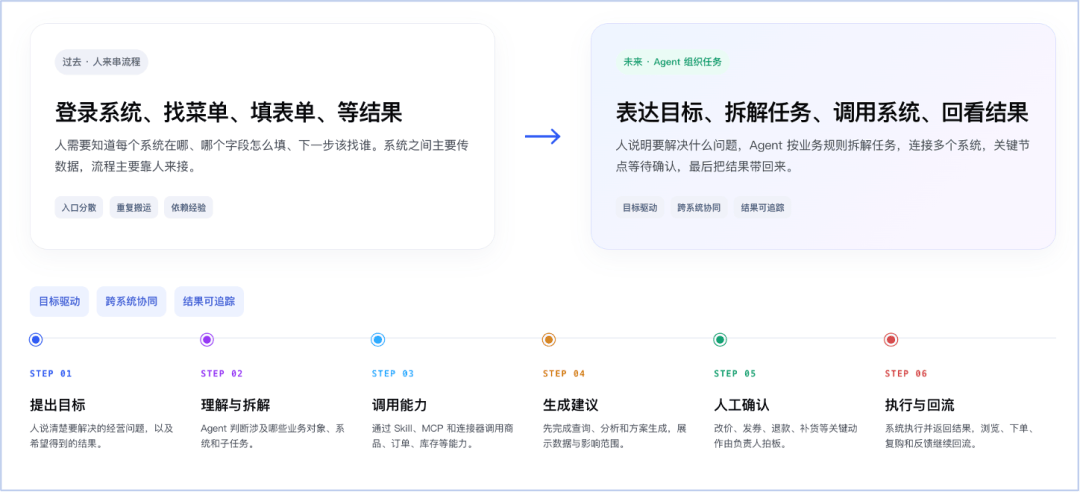Select the light-blue STEP 03 timeline dot
The height and width of the screenshot is (492, 1080).
pyautogui.click(x=377, y=339)
